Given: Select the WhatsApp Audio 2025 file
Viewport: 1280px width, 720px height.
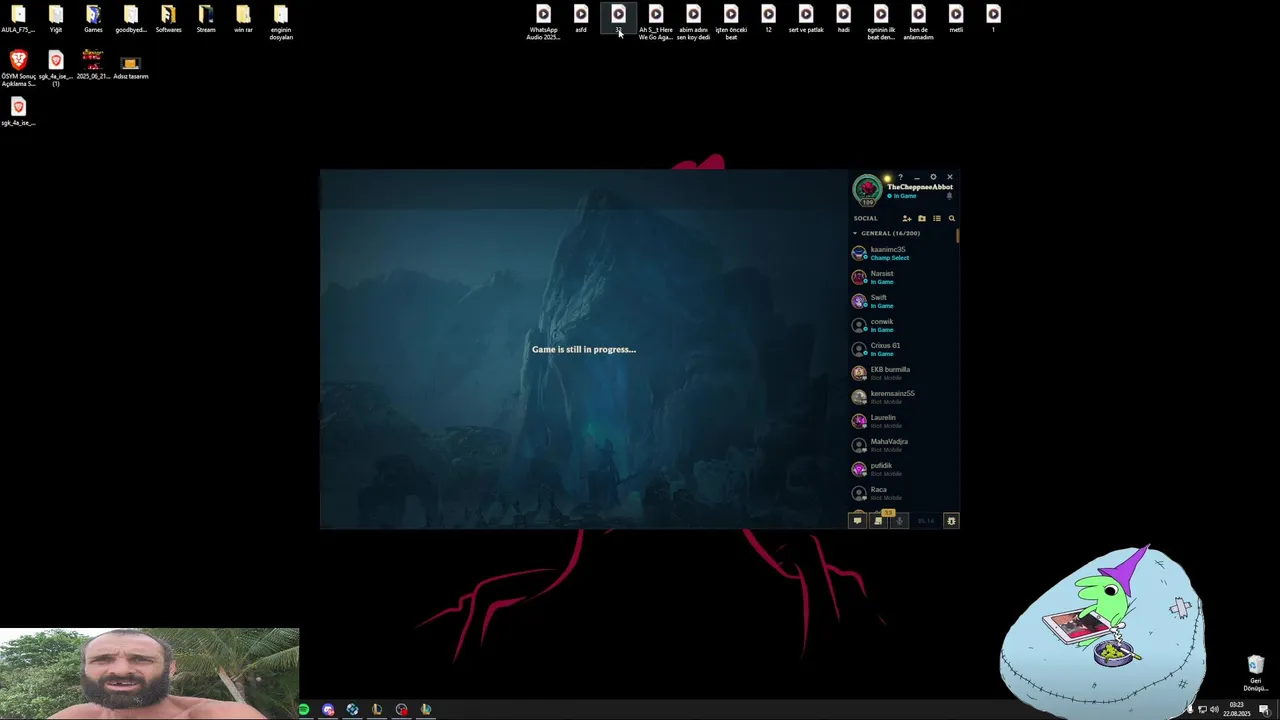Looking at the screenshot, I should coord(543,22).
